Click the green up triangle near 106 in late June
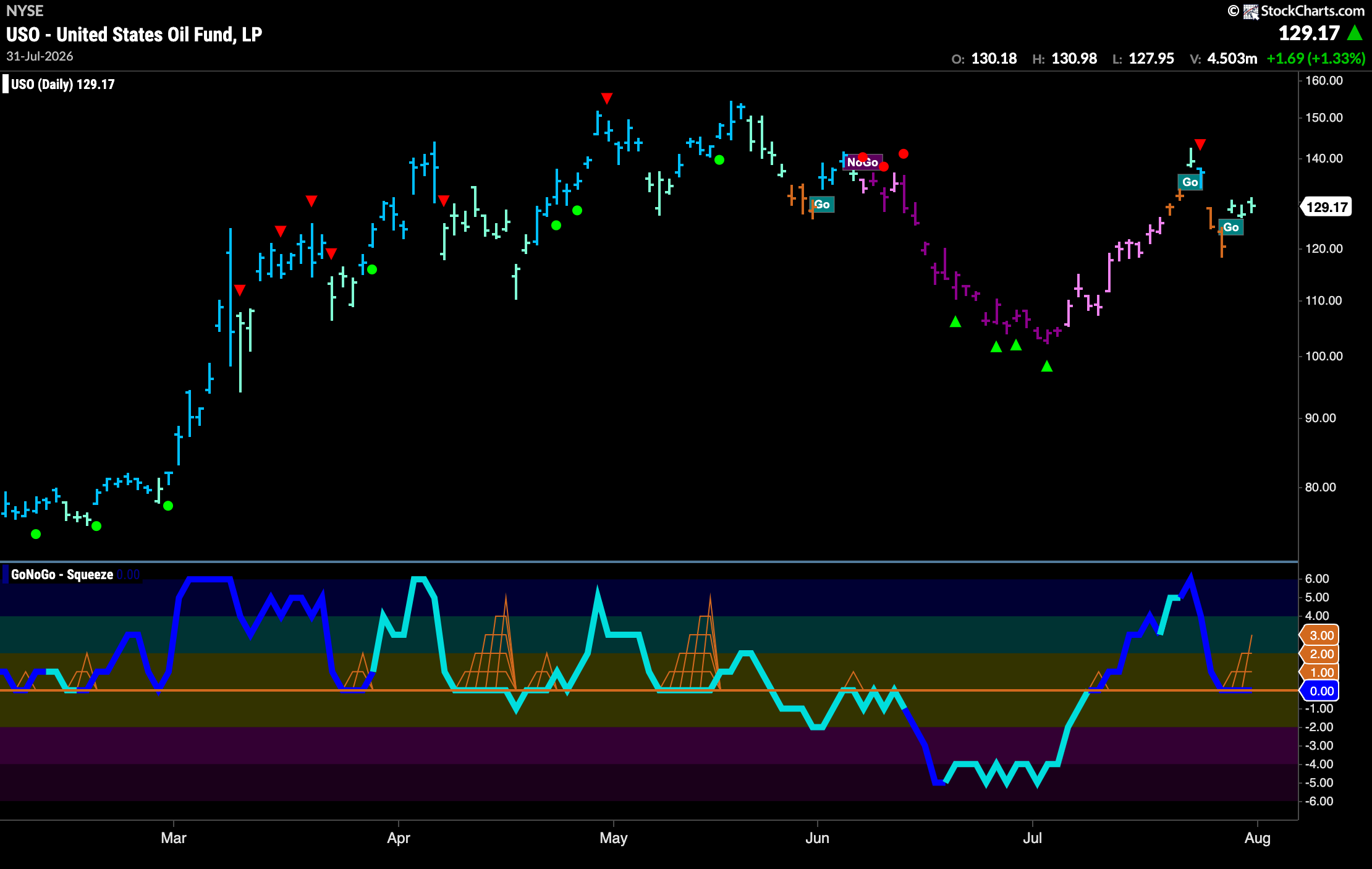 955,321
